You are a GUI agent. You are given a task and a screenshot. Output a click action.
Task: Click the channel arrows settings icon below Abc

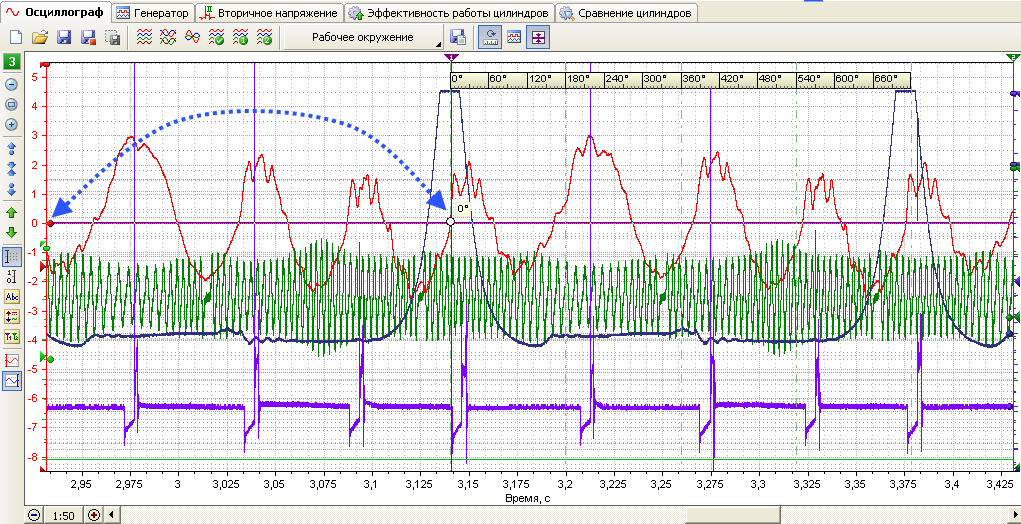coord(12,316)
